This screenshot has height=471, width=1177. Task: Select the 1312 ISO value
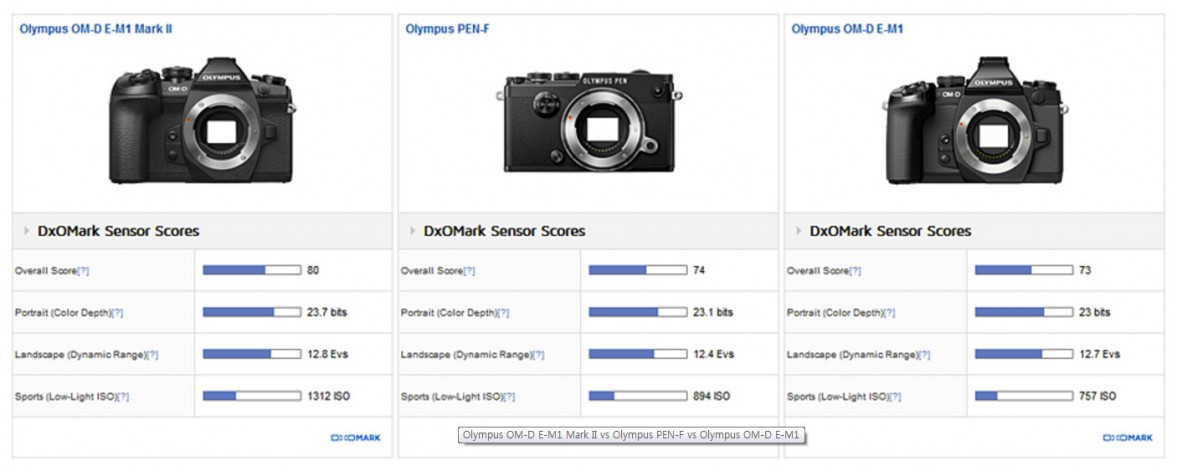[x=328, y=396]
